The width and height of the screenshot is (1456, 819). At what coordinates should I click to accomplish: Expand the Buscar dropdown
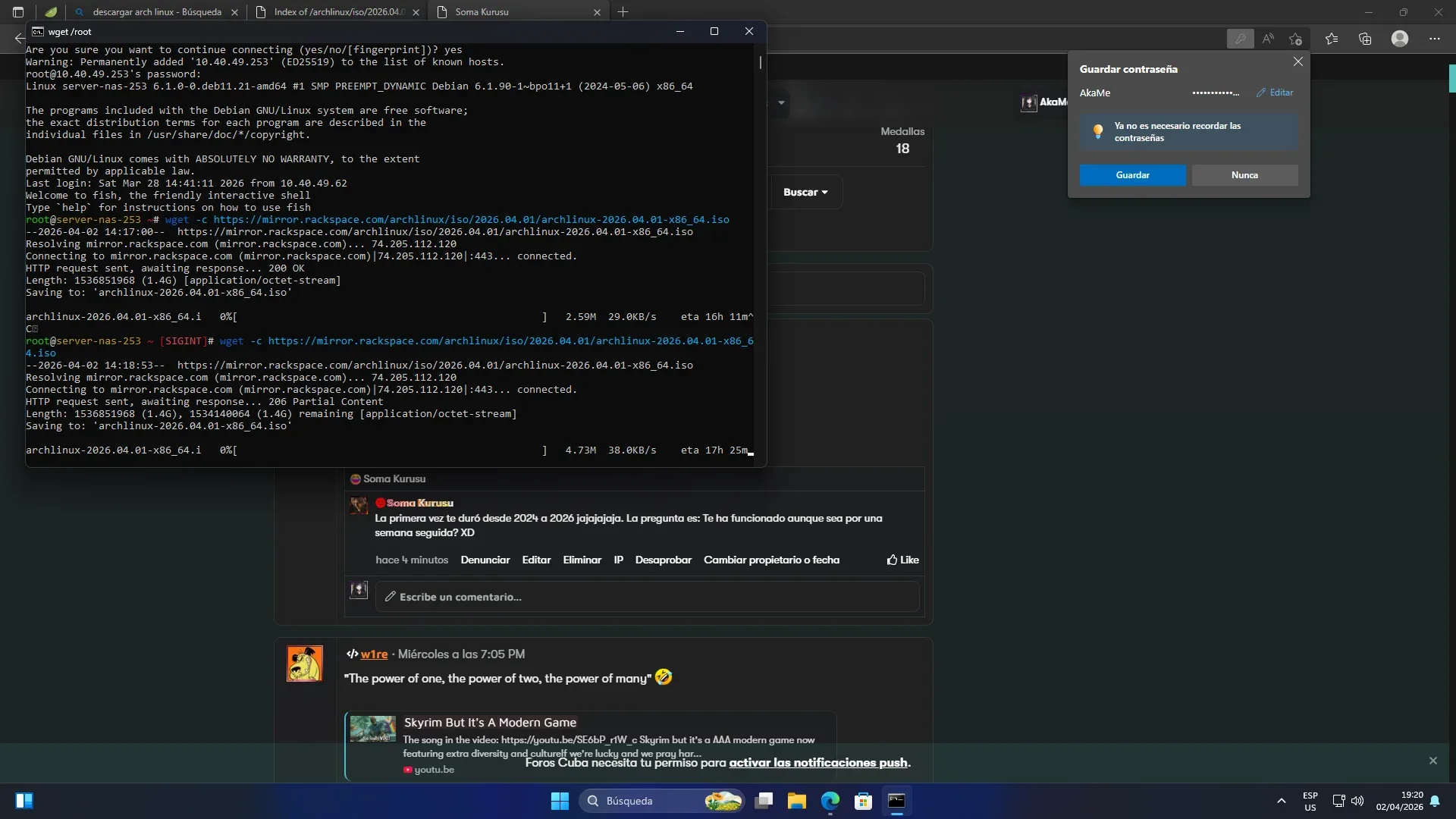(x=805, y=193)
